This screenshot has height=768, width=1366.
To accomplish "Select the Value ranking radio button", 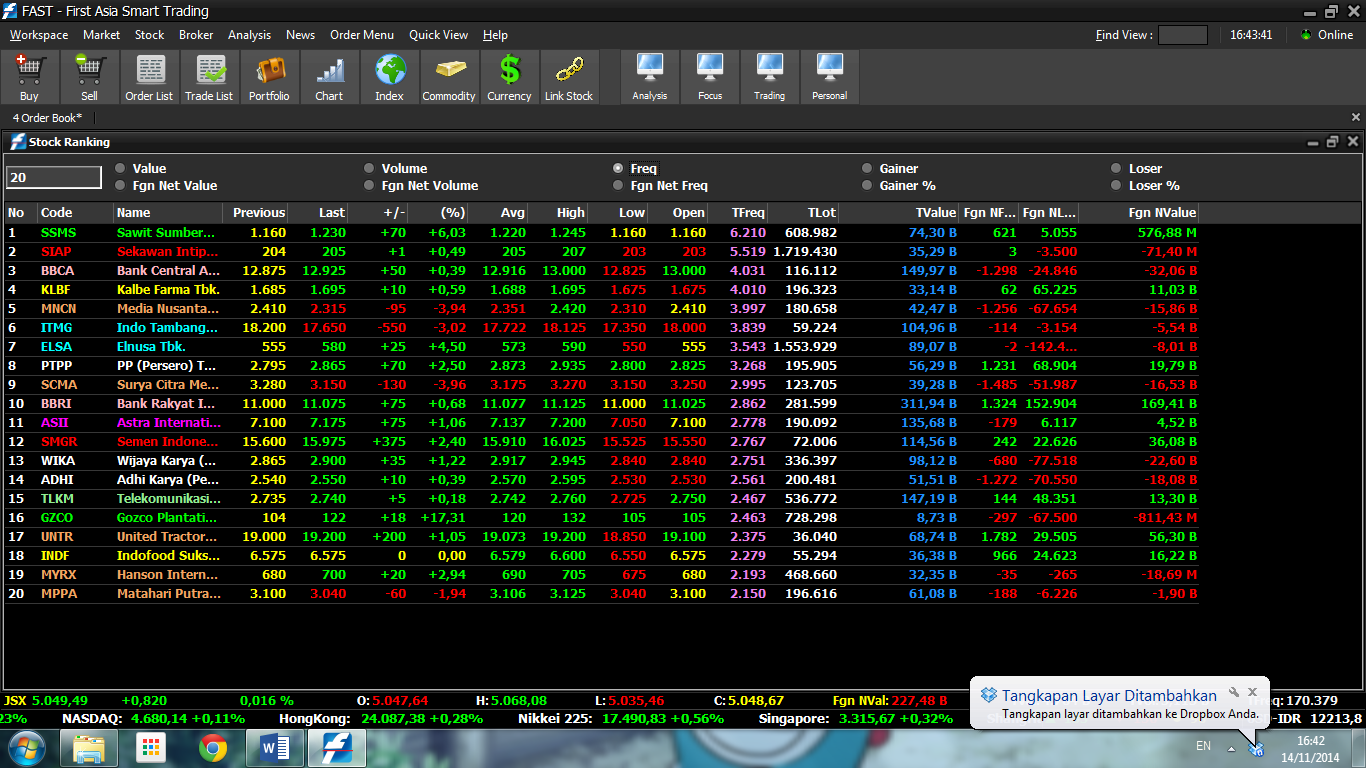I will pyautogui.click(x=120, y=168).
